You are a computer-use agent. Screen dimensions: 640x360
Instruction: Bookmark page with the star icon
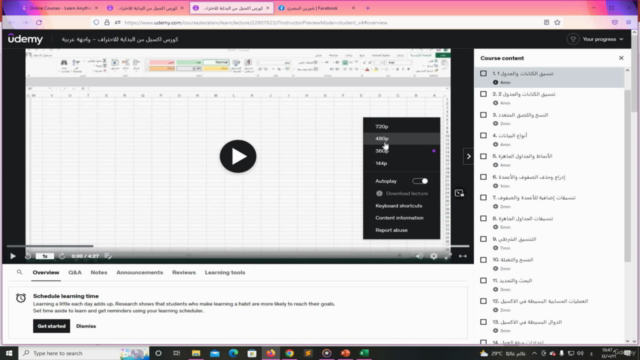[x=557, y=22]
